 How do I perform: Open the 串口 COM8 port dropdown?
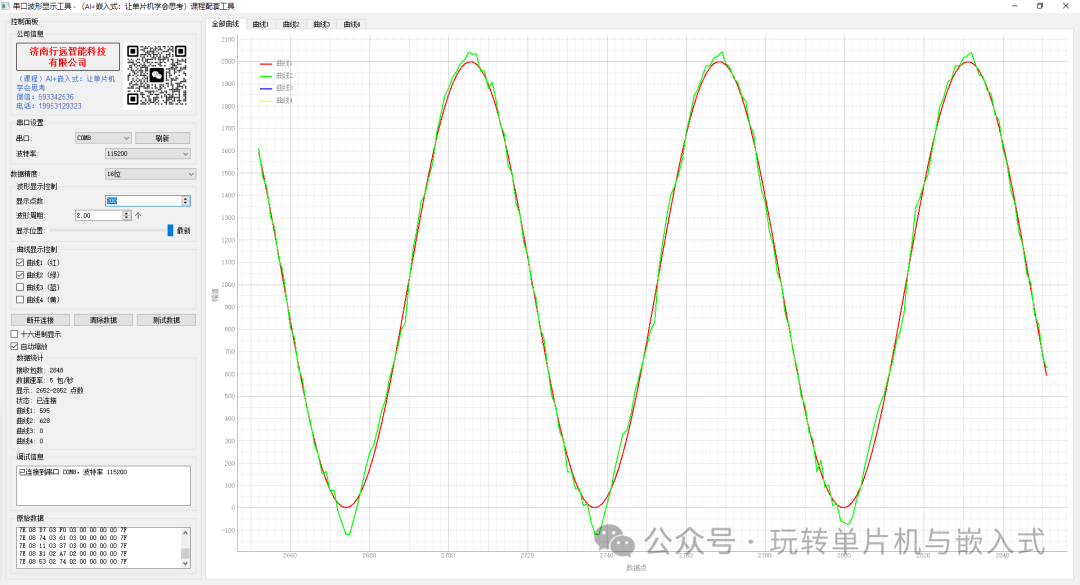tap(103, 138)
